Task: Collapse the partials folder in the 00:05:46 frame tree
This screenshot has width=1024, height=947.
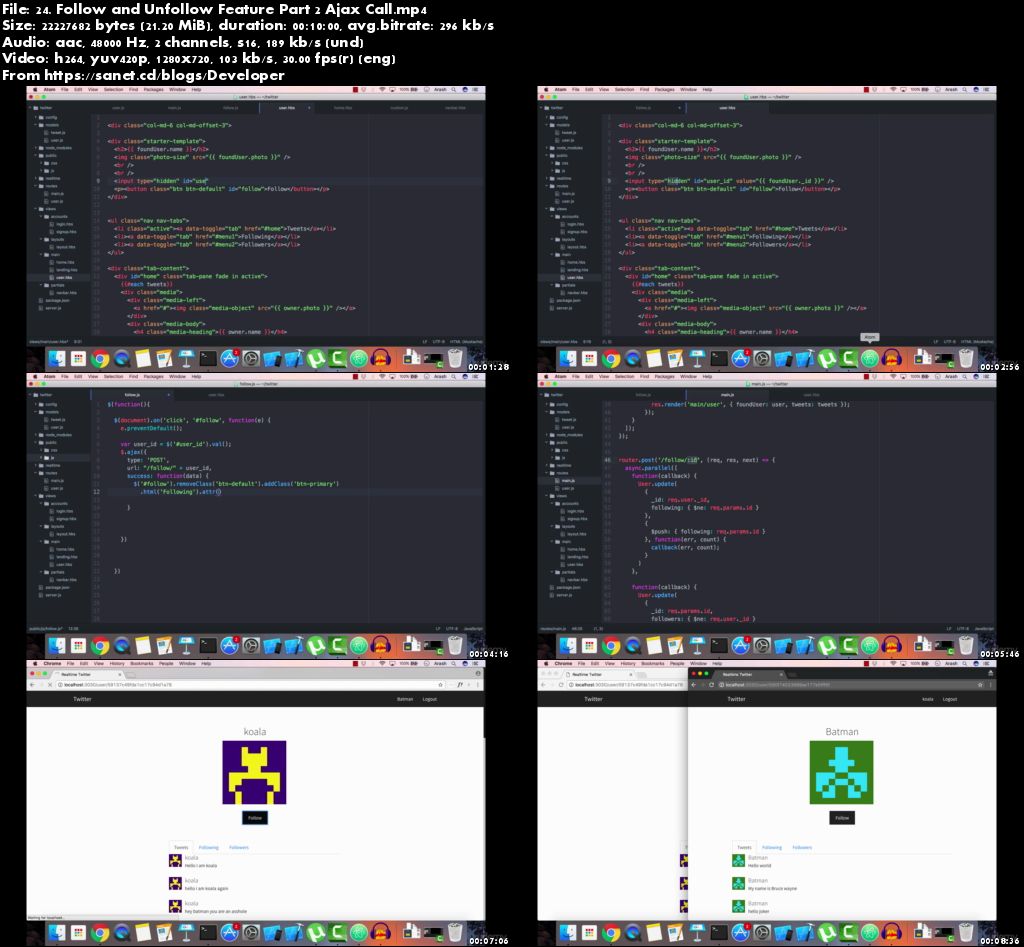Action: [x=565, y=572]
